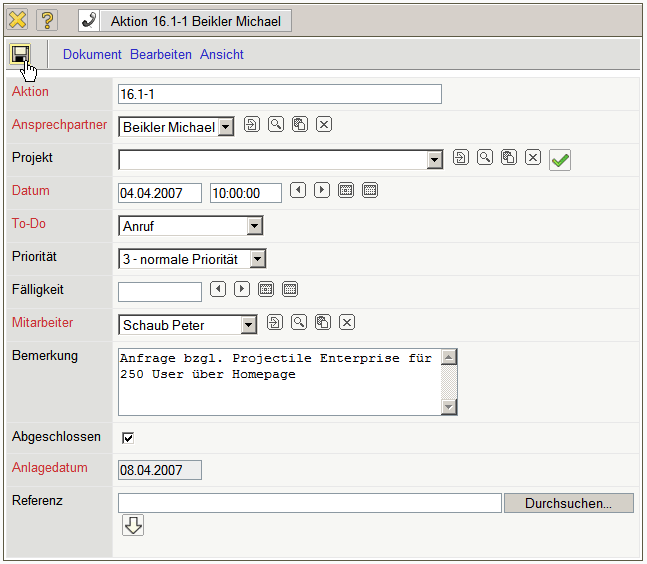
Task: Expand the Priorität dropdown
Action: click(x=258, y=259)
